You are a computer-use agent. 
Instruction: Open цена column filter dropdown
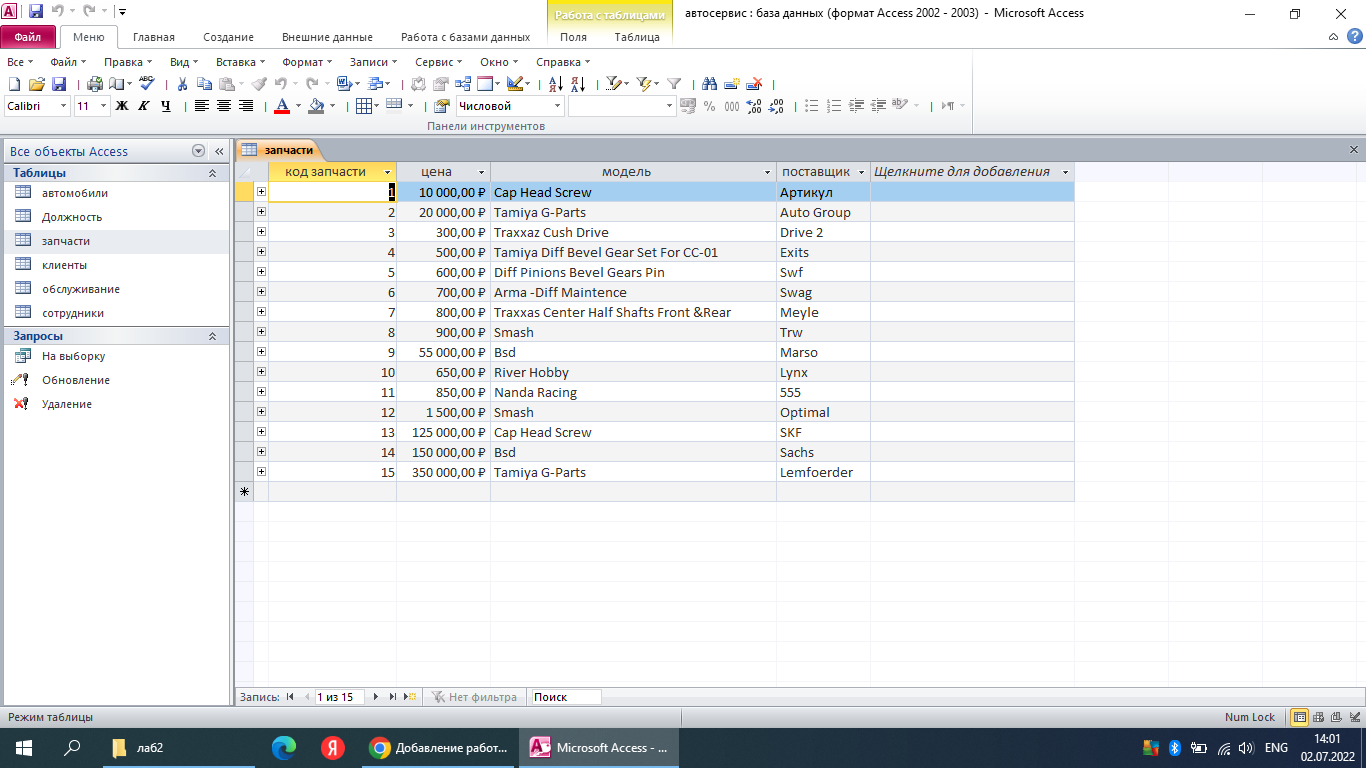coord(481,172)
